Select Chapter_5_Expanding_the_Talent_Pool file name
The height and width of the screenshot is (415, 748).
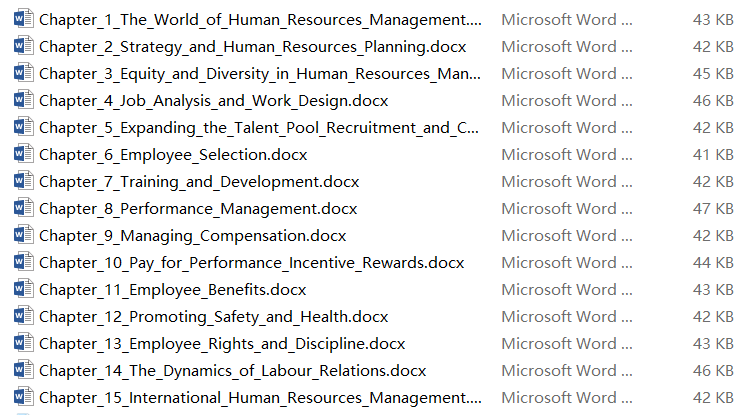(x=259, y=128)
